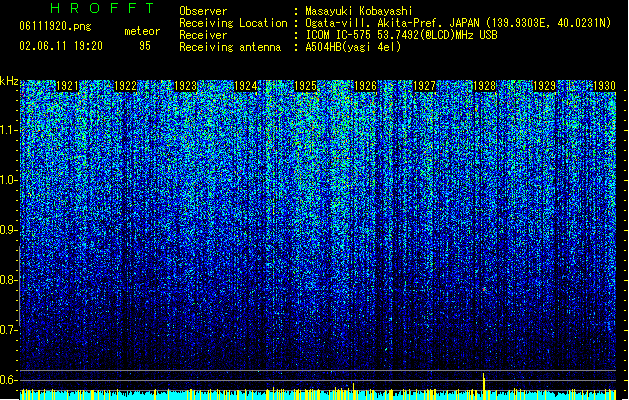Click the red echo dot near 1928
Viewport: 629px width, 400px height.
tap(485, 289)
